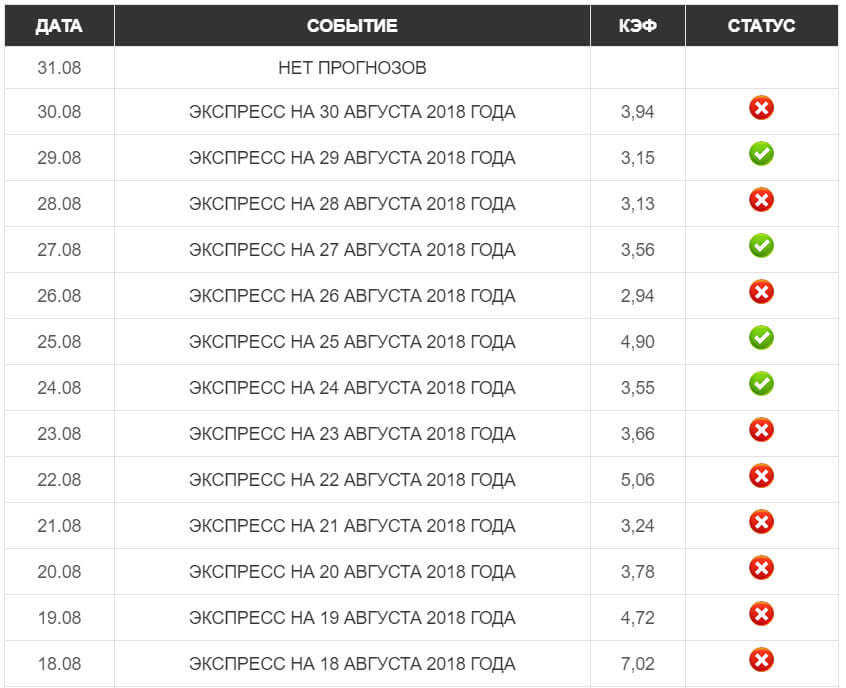Click the red cross status for 20.08

761,569
